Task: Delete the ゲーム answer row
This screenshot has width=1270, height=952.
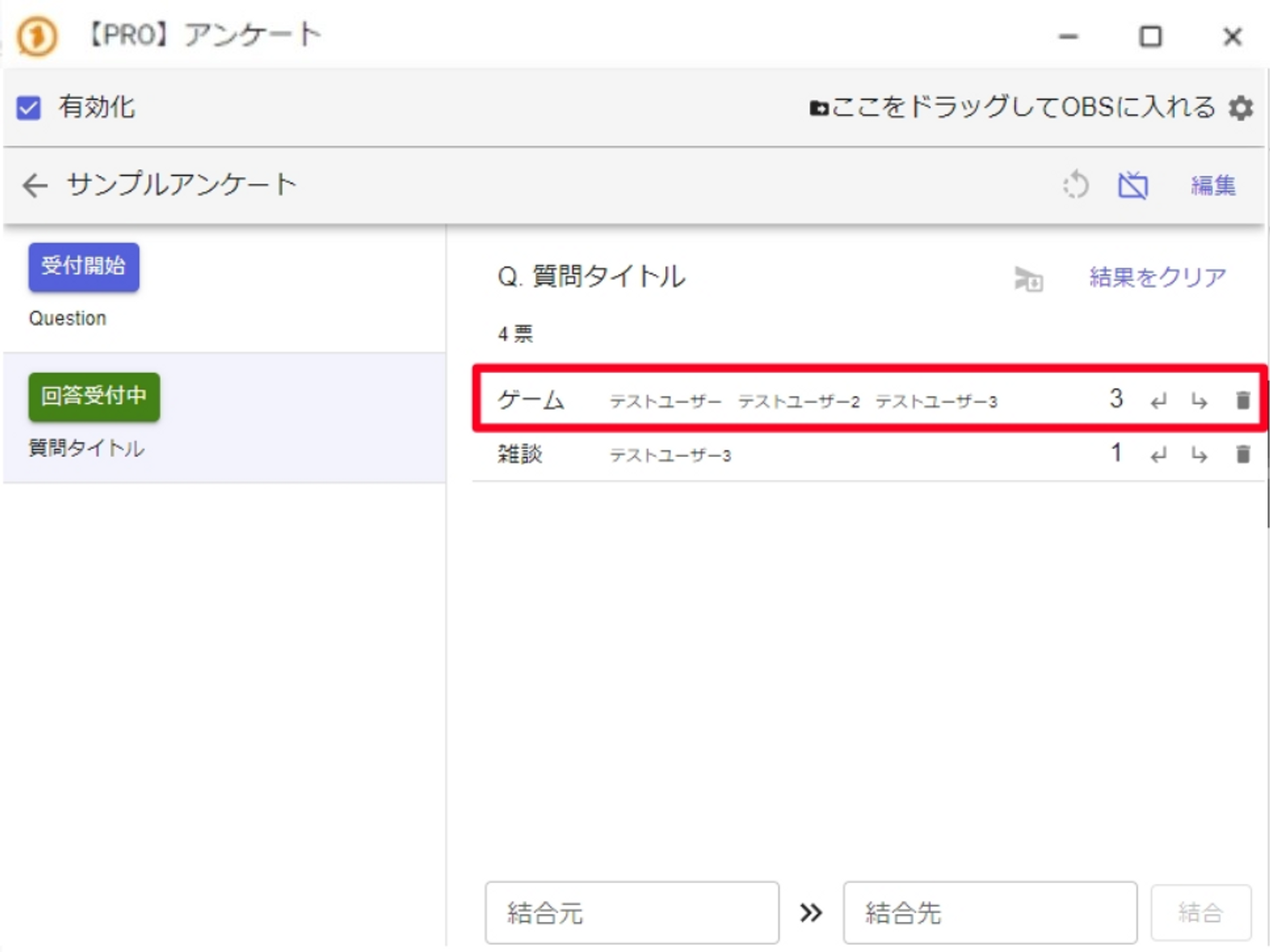Action: pyautogui.click(x=1243, y=400)
